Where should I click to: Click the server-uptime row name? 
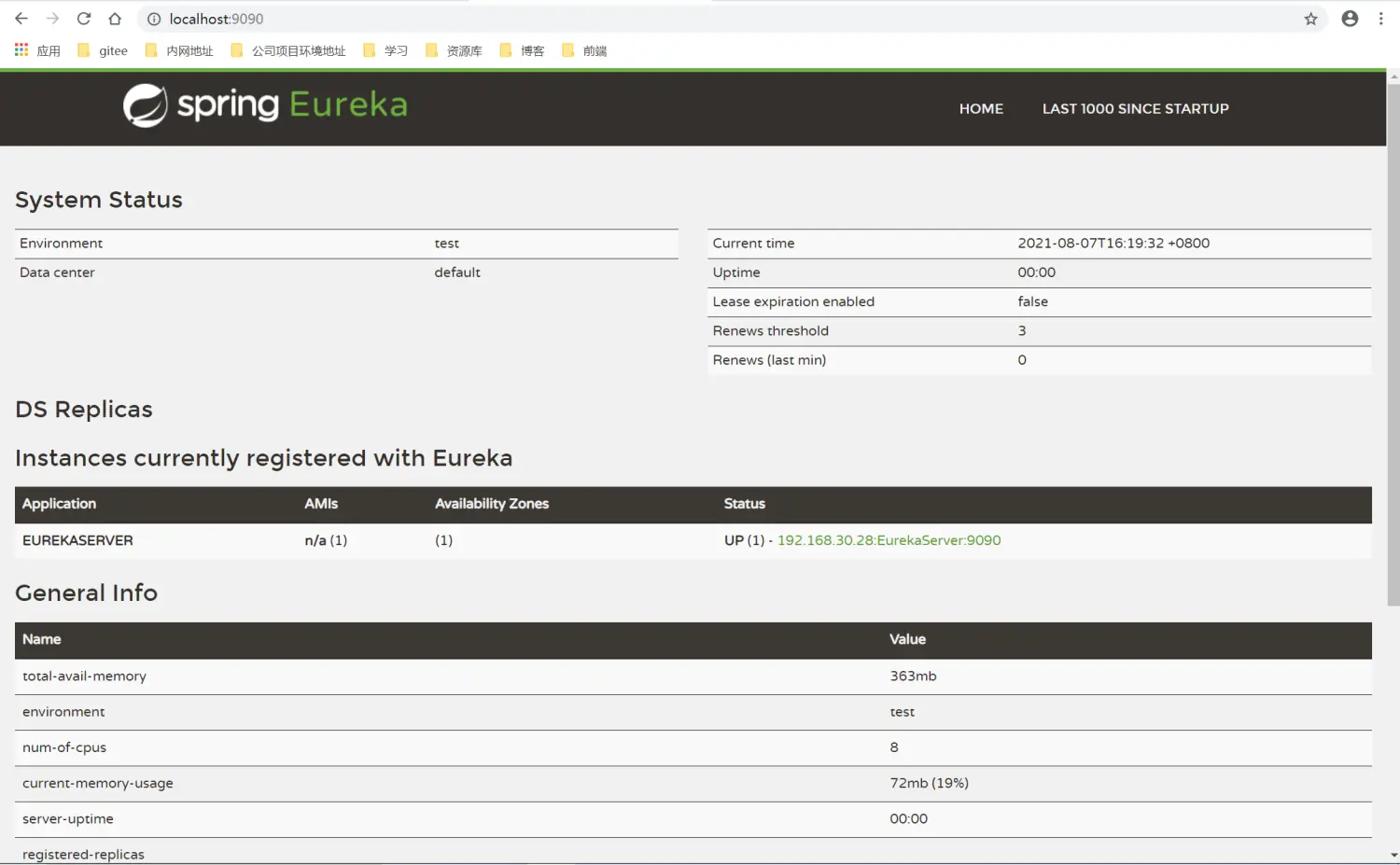tap(68, 819)
